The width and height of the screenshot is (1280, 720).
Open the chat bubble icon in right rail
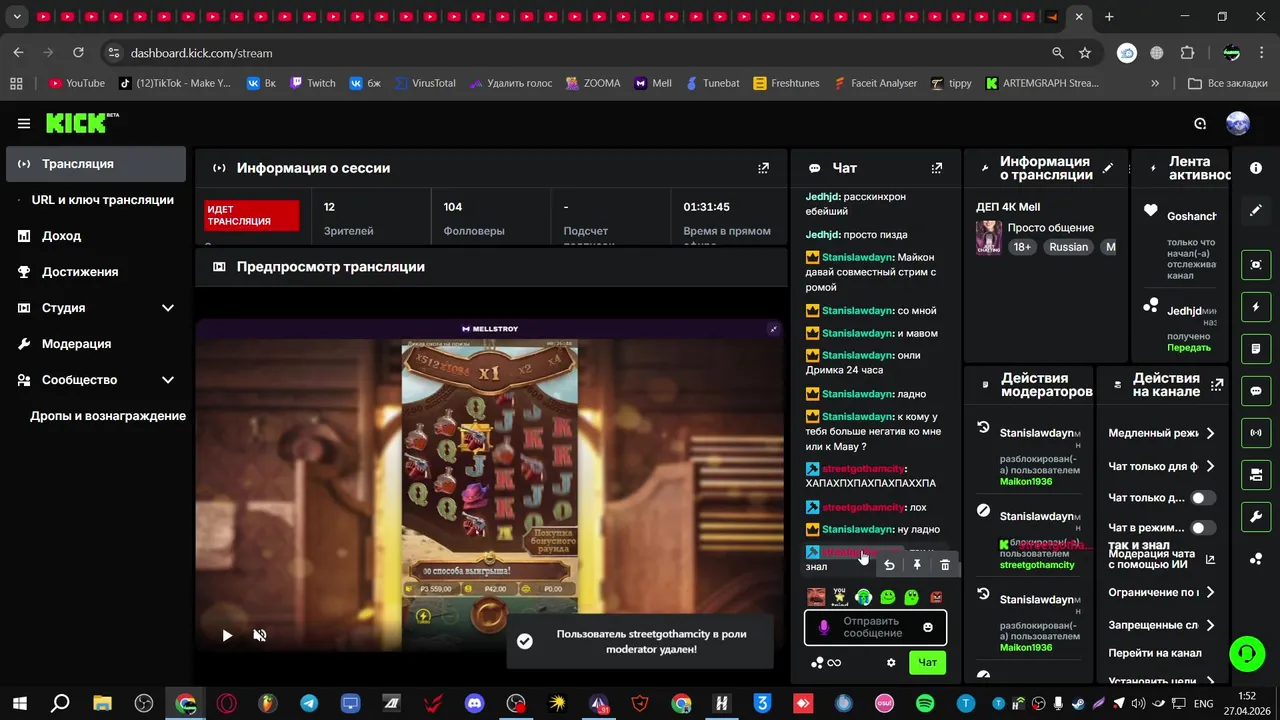point(1256,390)
